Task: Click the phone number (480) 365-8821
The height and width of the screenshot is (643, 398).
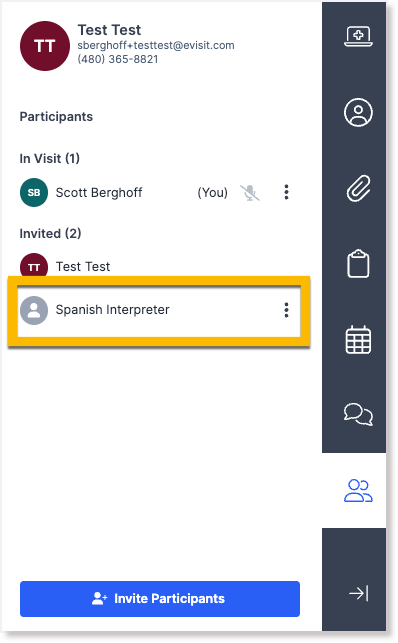Action: click(118, 59)
